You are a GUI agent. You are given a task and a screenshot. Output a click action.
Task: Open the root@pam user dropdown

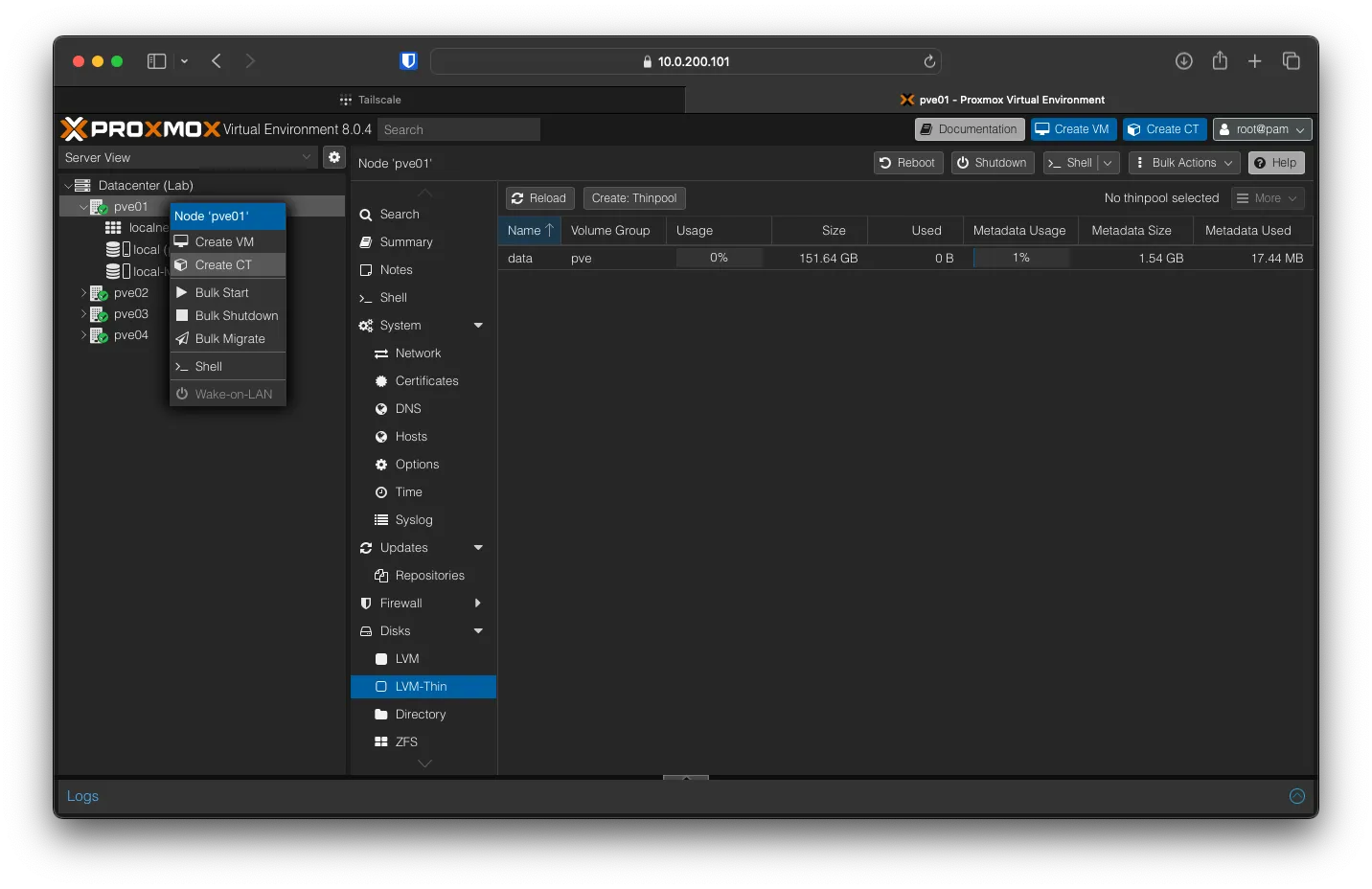pyautogui.click(x=1262, y=129)
